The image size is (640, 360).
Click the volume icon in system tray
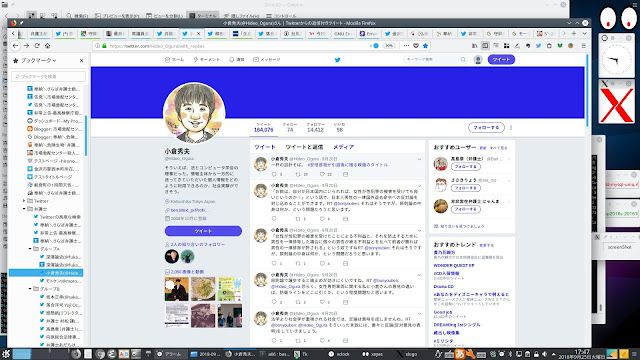[544, 354]
